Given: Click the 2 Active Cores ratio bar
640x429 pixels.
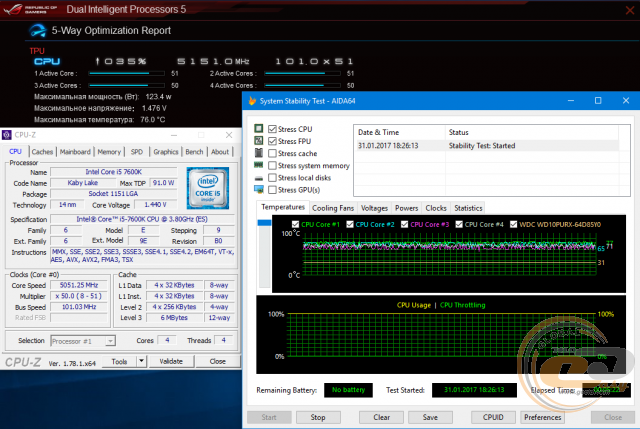Looking at the screenshot, I should (x=302, y=73).
